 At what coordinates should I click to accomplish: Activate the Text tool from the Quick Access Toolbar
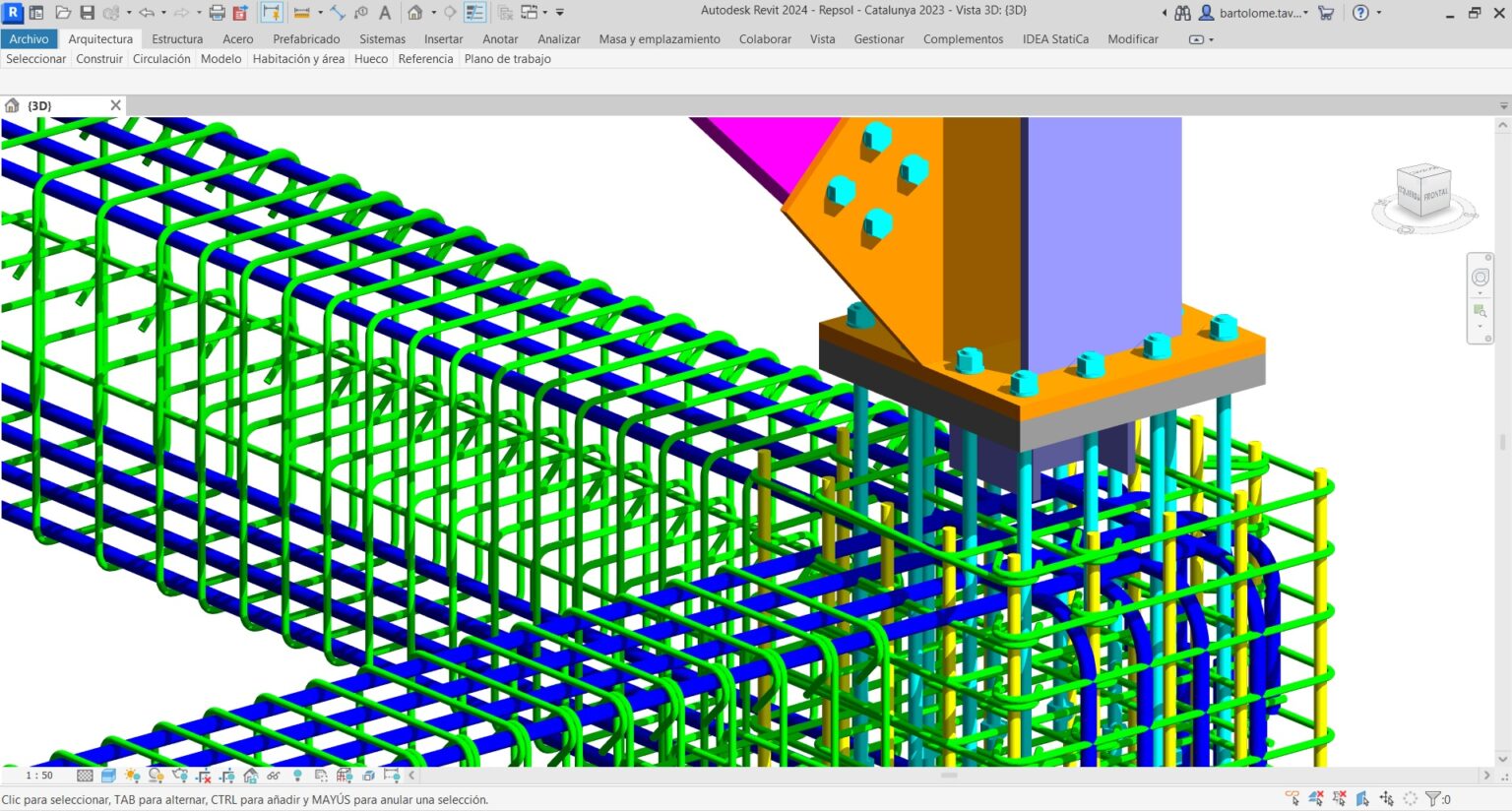coord(384,11)
